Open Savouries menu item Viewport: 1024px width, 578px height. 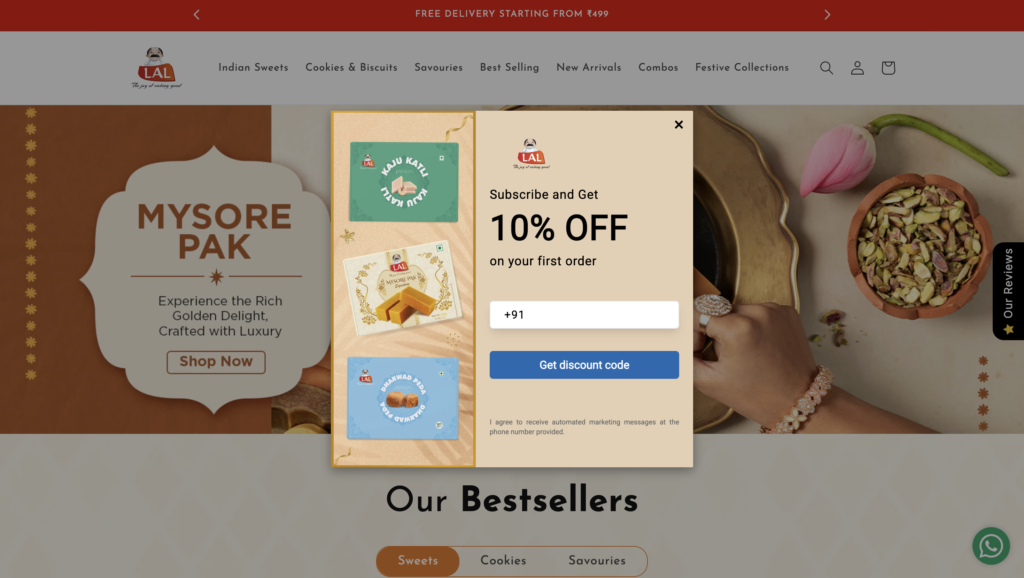coord(438,68)
